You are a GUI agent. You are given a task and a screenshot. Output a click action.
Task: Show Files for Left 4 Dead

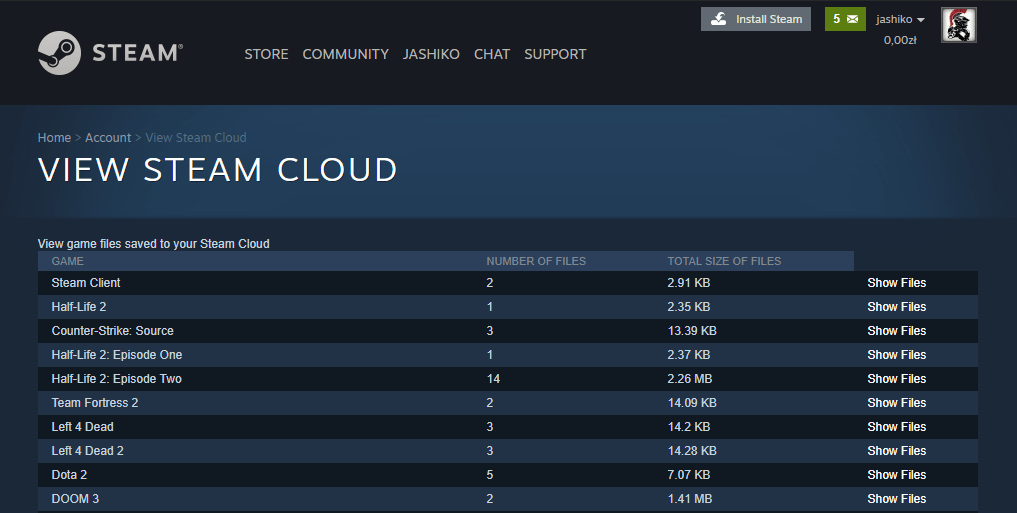tap(896, 427)
